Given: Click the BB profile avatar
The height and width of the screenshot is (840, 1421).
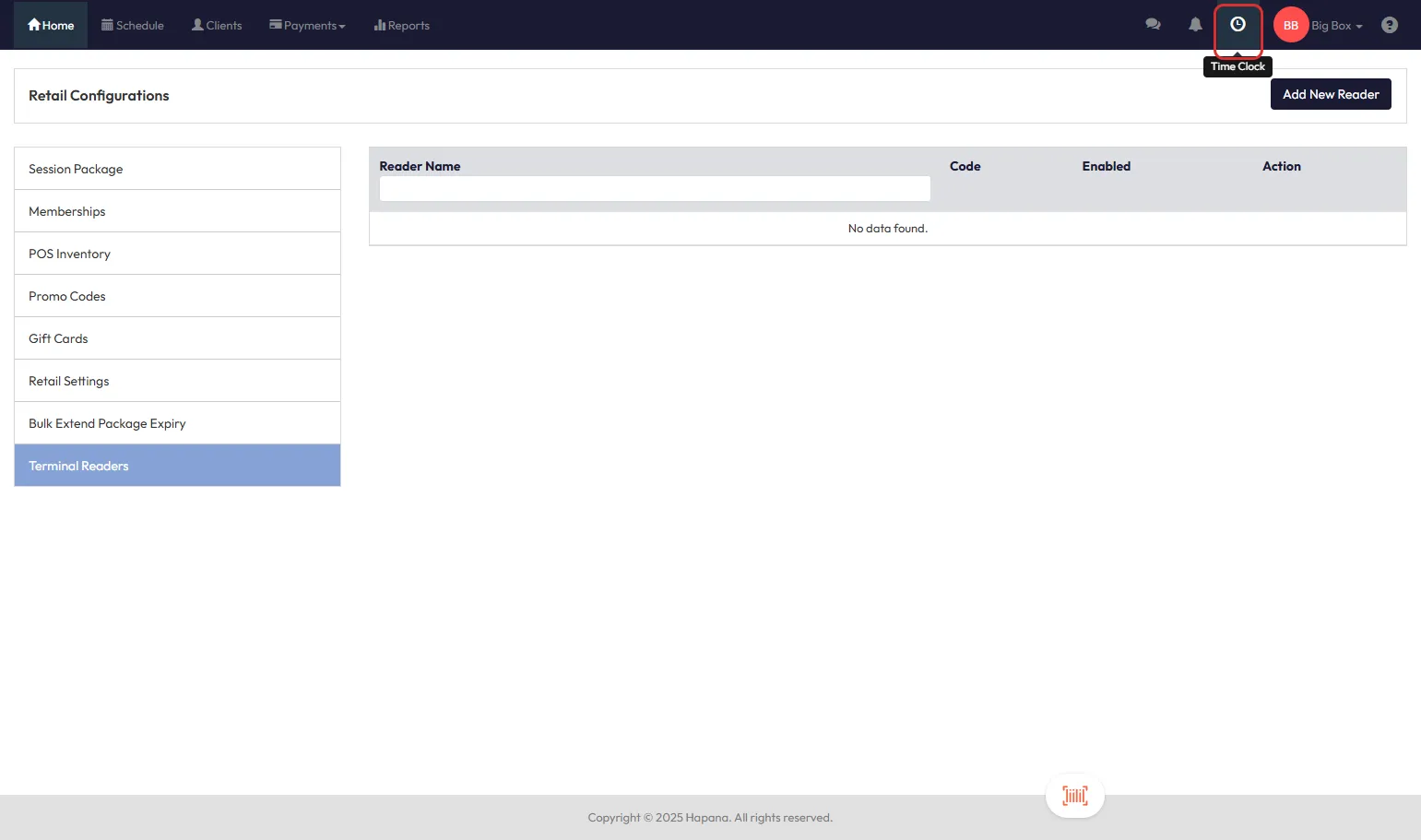Looking at the screenshot, I should 1290,25.
